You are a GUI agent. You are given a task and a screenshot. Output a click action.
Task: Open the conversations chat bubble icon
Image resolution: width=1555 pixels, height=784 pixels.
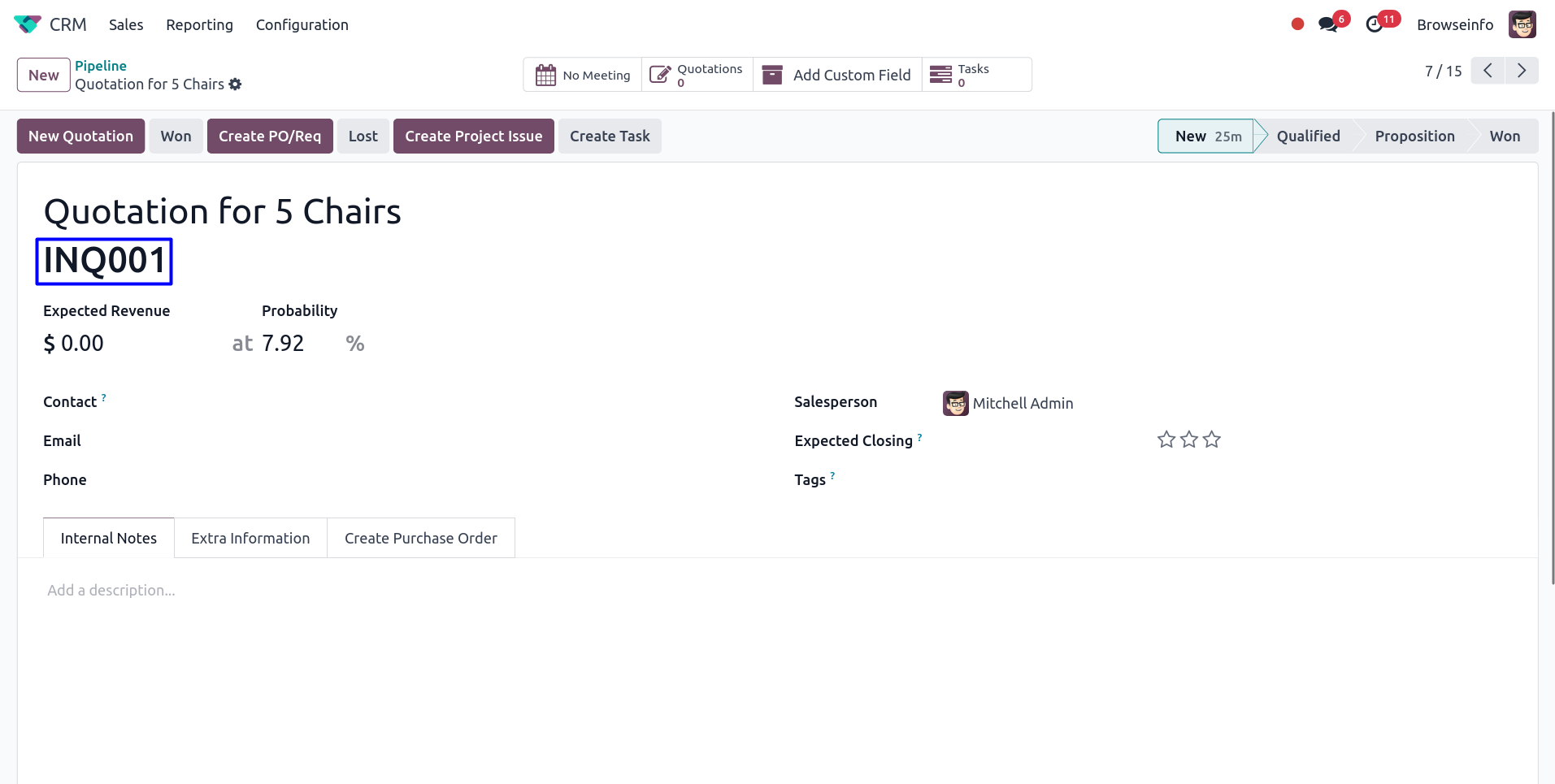[1328, 24]
